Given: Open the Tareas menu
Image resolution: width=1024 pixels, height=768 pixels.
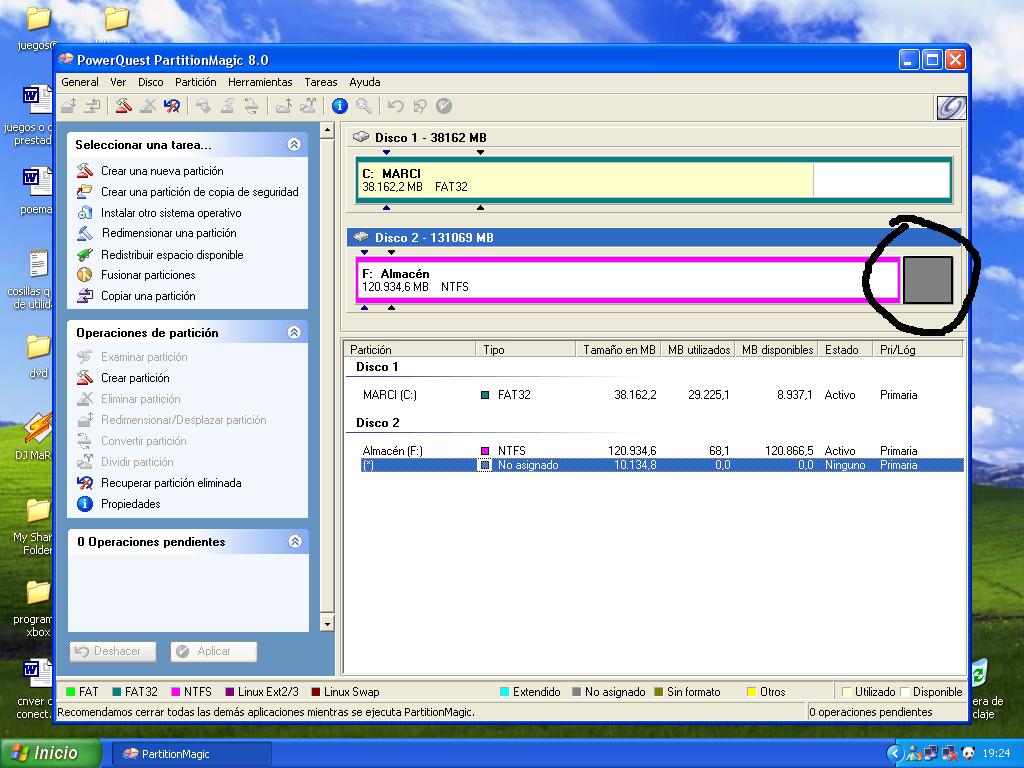Looking at the screenshot, I should click(x=321, y=82).
